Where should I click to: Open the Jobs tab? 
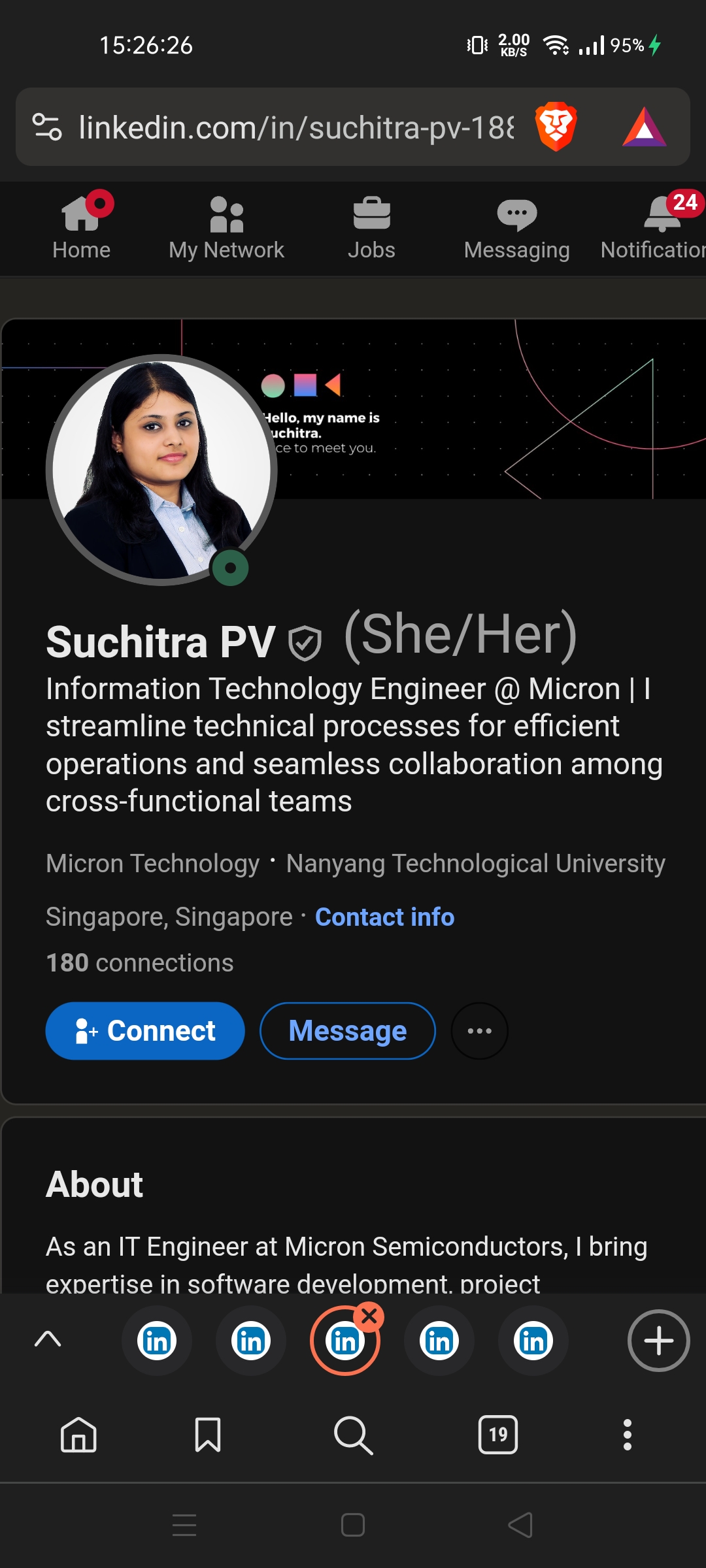tap(371, 229)
